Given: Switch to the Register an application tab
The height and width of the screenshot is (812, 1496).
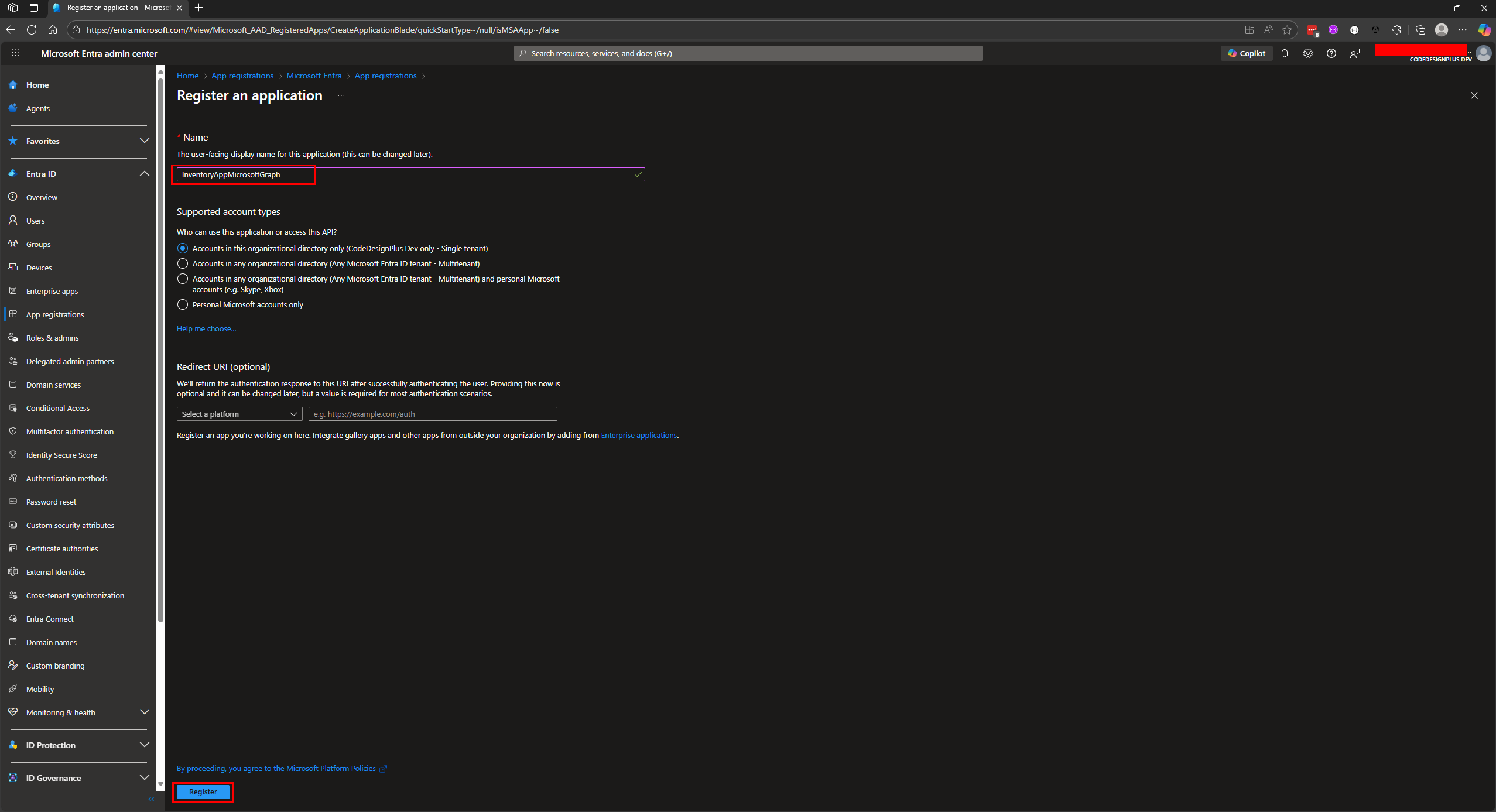Looking at the screenshot, I should point(117,8).
